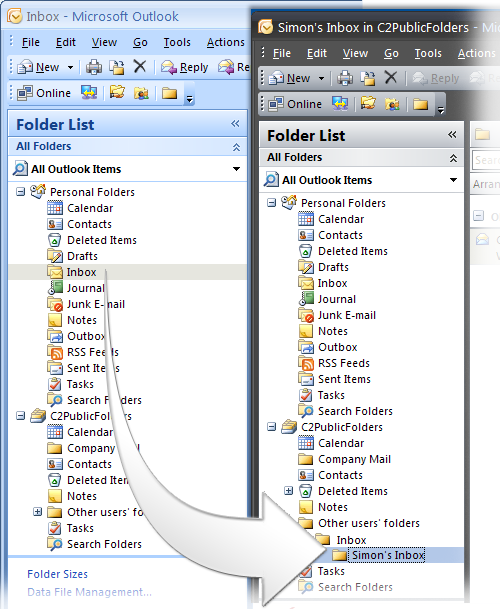Screen dimensions: 500x609
Task: Select Simon's Inbox folder in tree
Action: coord(378,555)
